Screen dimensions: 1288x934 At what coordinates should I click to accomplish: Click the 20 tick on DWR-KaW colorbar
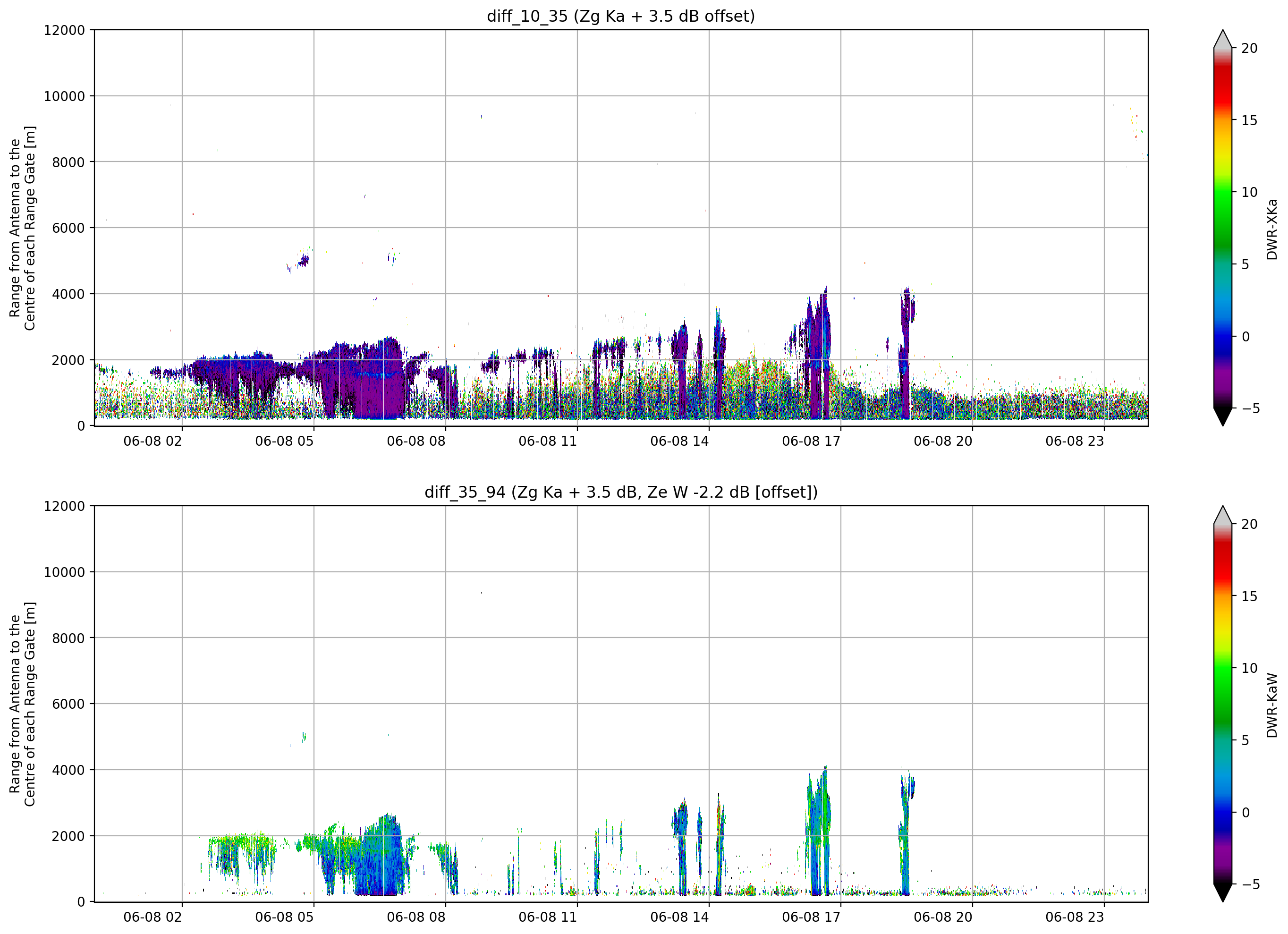point(1249,525)
